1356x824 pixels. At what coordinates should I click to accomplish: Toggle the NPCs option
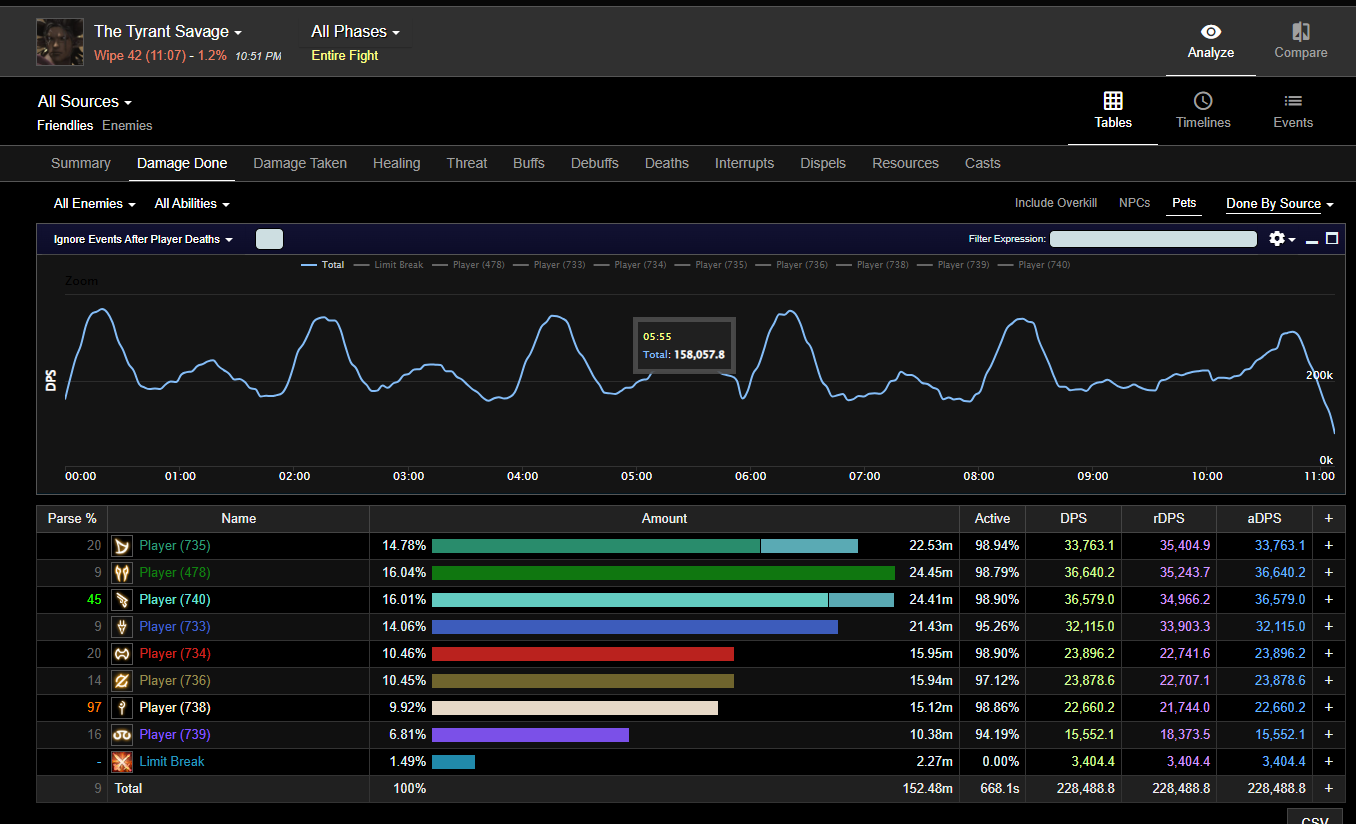pos(1135,203)
